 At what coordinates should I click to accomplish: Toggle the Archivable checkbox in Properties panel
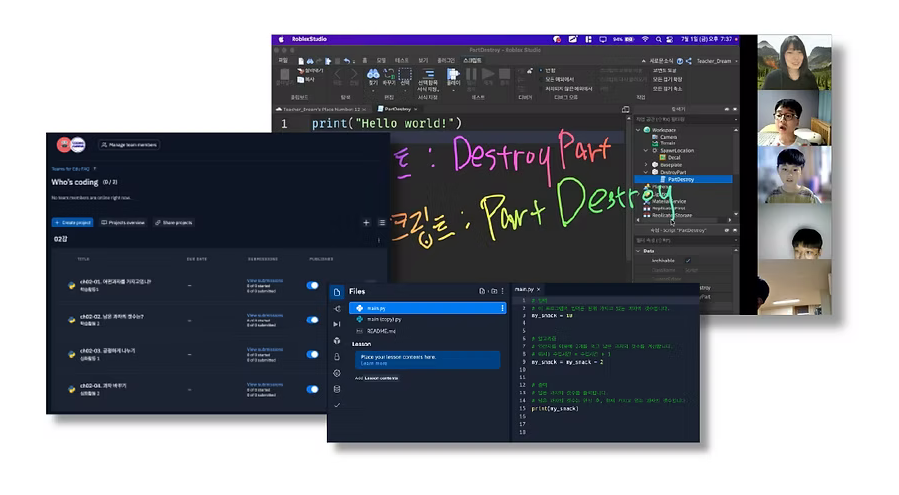(x=688, y=260)
